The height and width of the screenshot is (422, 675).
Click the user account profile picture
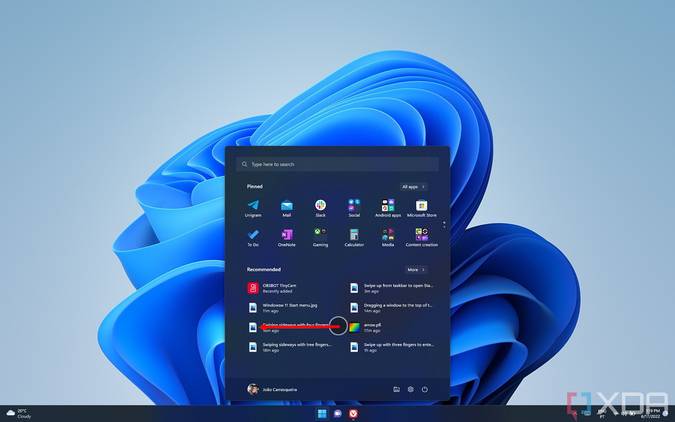(253, 389)
